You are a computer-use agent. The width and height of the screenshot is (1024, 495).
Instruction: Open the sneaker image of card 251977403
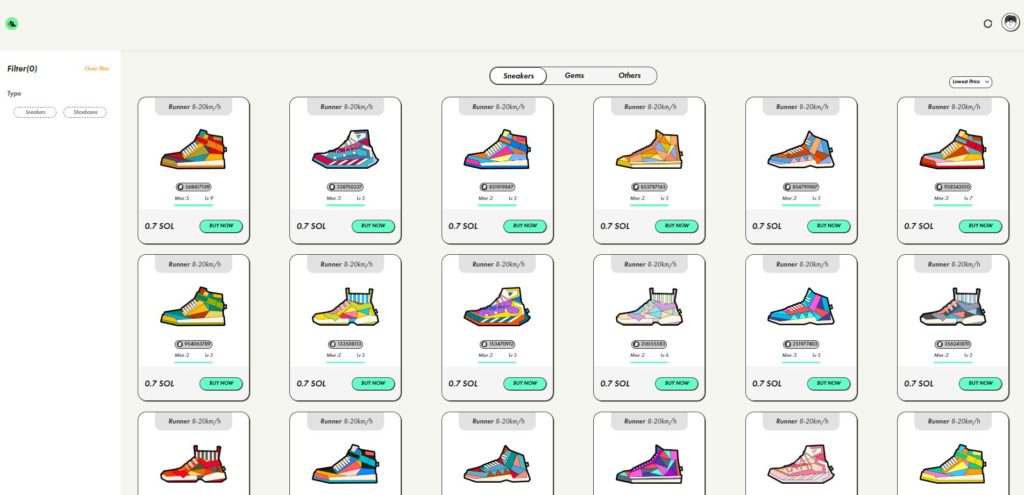click(x=801, y=308)
